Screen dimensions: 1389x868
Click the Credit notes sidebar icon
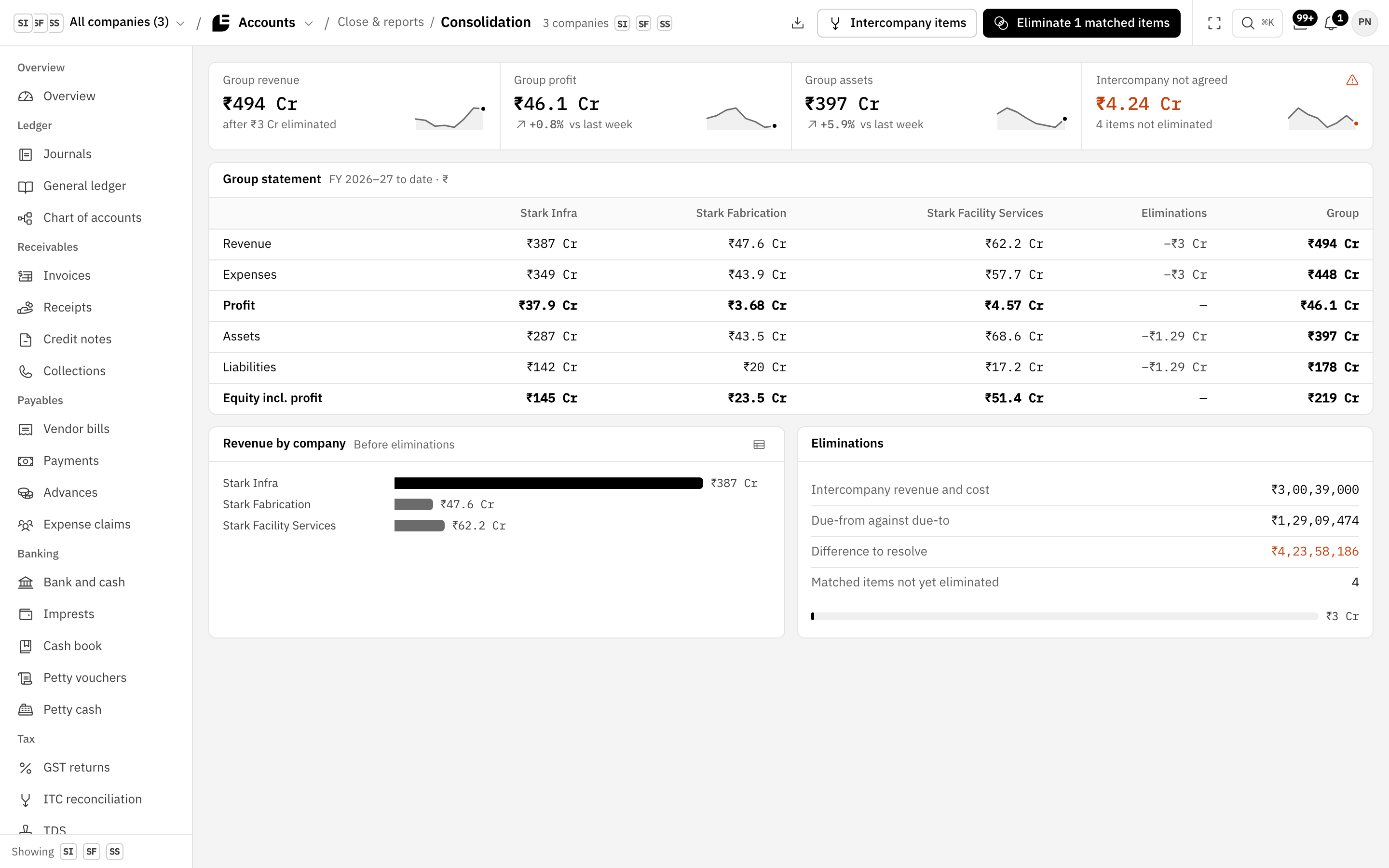coord(25,340)
